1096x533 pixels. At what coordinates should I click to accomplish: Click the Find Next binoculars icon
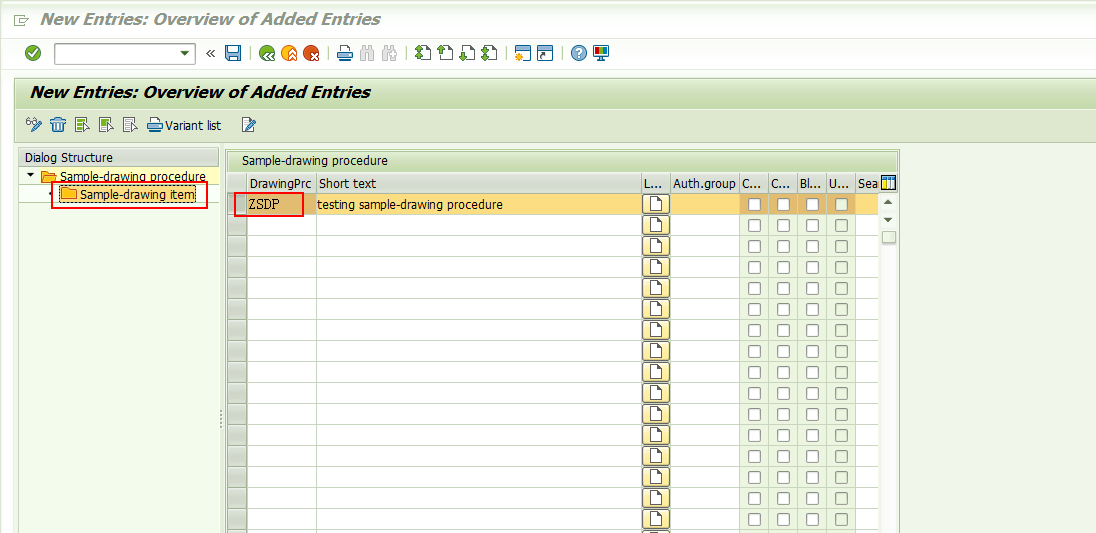click(x=389, y=53)
